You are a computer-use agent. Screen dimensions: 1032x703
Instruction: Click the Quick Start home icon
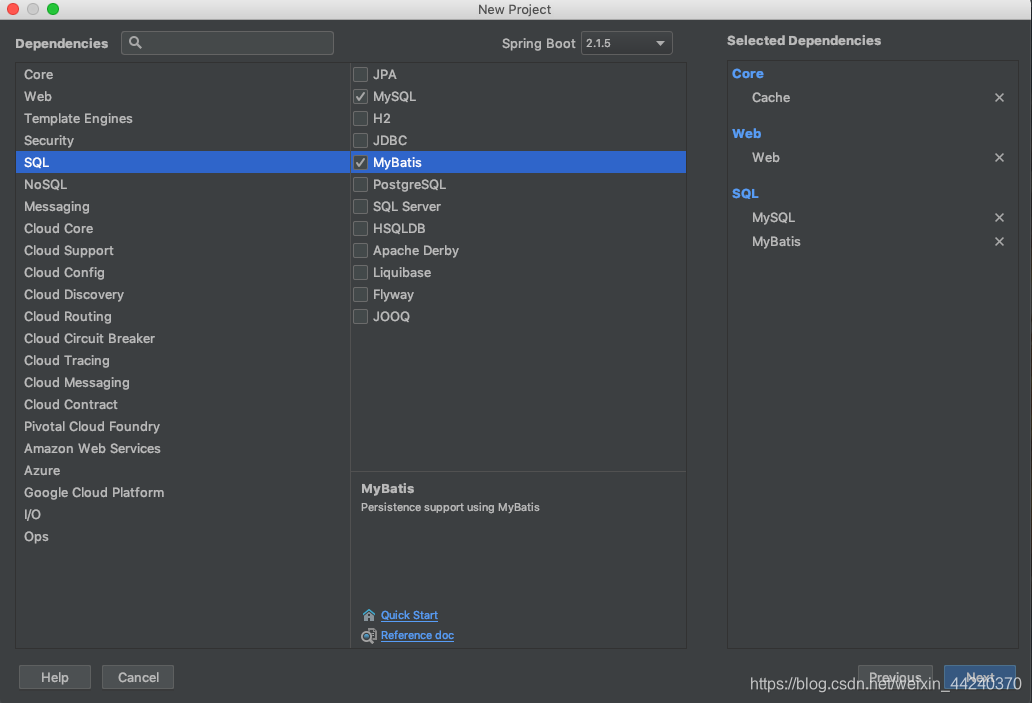coord(369,615)
